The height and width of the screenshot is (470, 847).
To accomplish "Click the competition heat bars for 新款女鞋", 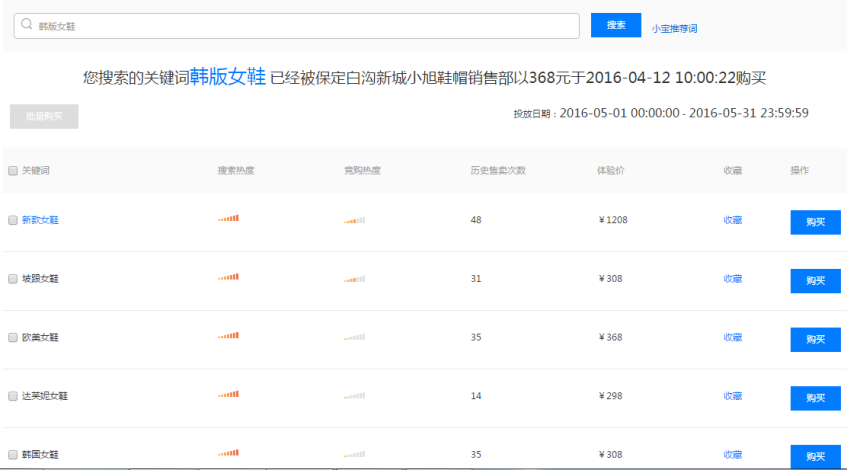I will pos(354,220).
